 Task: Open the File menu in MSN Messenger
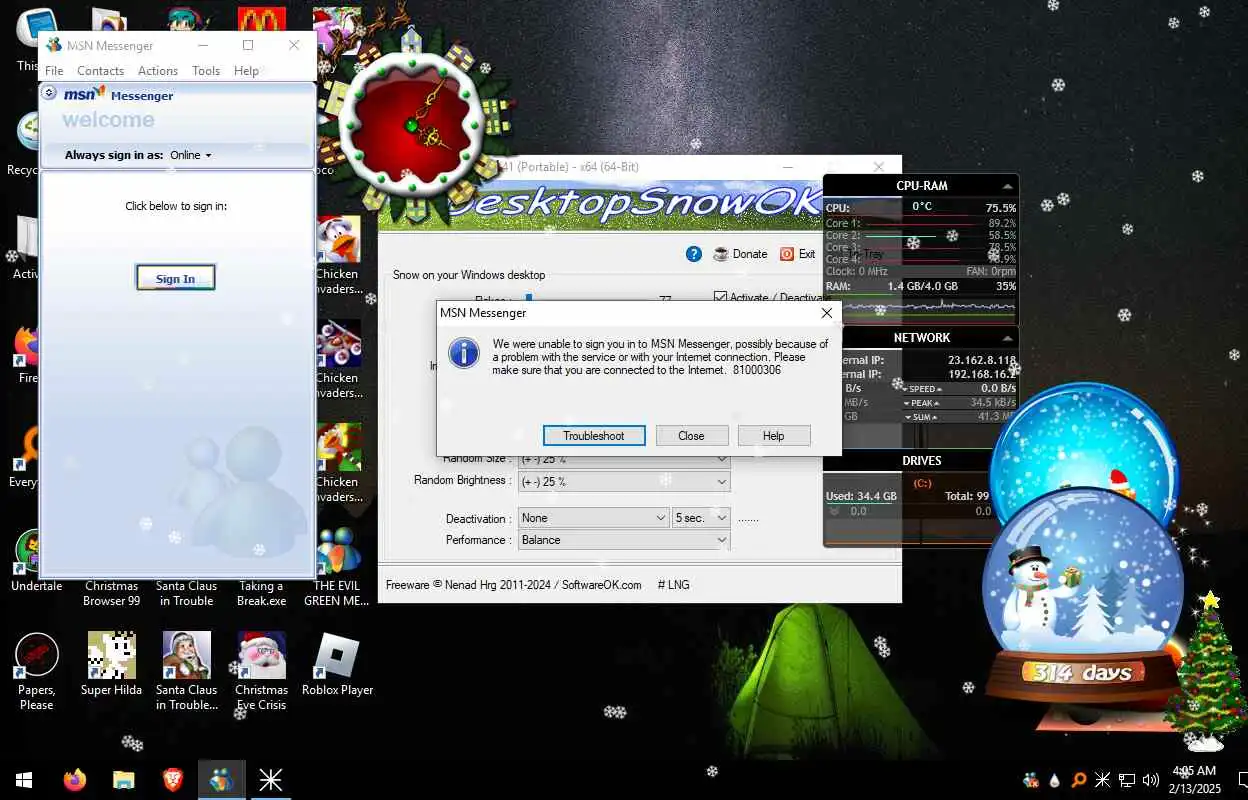pos(54,71)
